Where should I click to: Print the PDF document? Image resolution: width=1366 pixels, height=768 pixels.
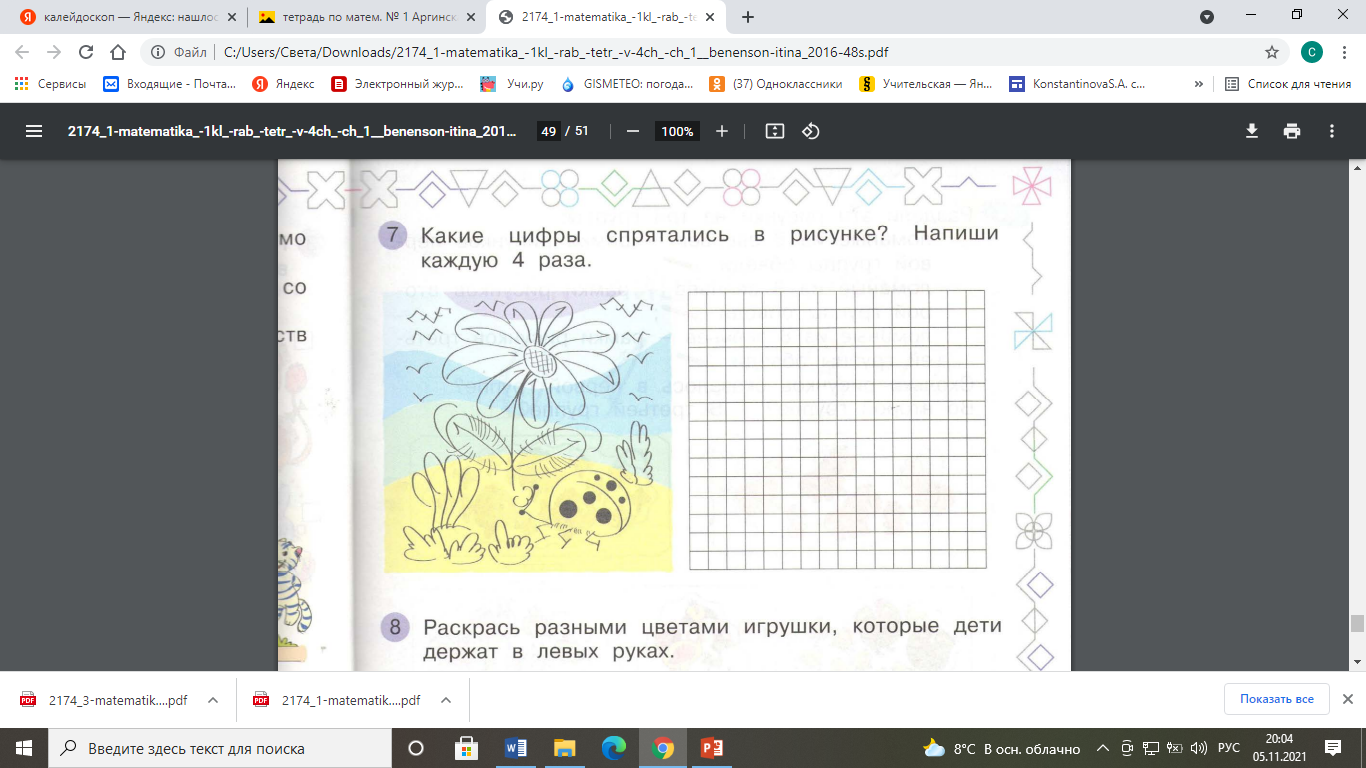(x=1292, y=131)
